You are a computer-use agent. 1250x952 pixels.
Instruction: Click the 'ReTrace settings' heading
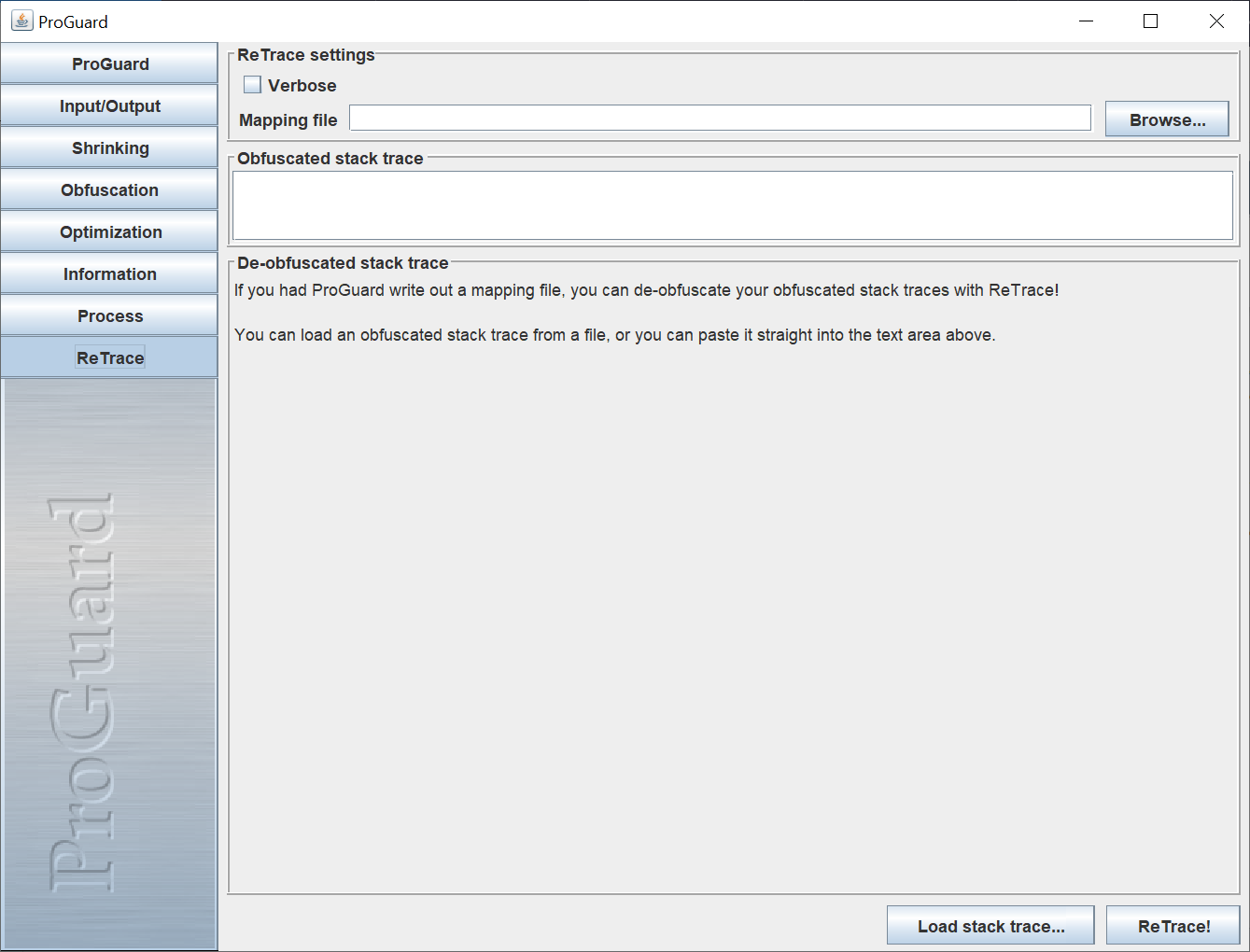pos(305,55)
